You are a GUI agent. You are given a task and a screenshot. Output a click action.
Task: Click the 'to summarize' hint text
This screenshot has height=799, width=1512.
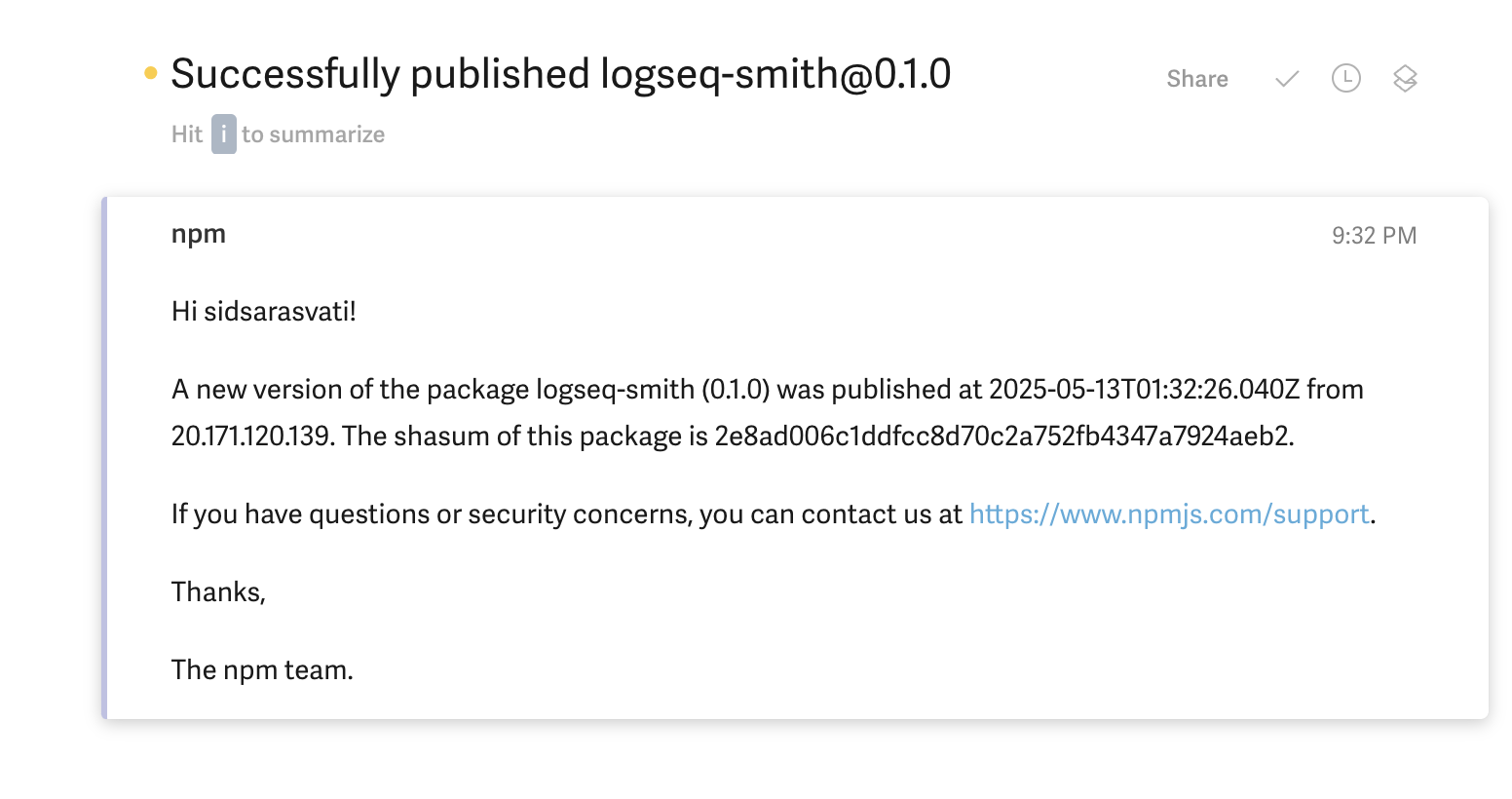click(313, 134)
